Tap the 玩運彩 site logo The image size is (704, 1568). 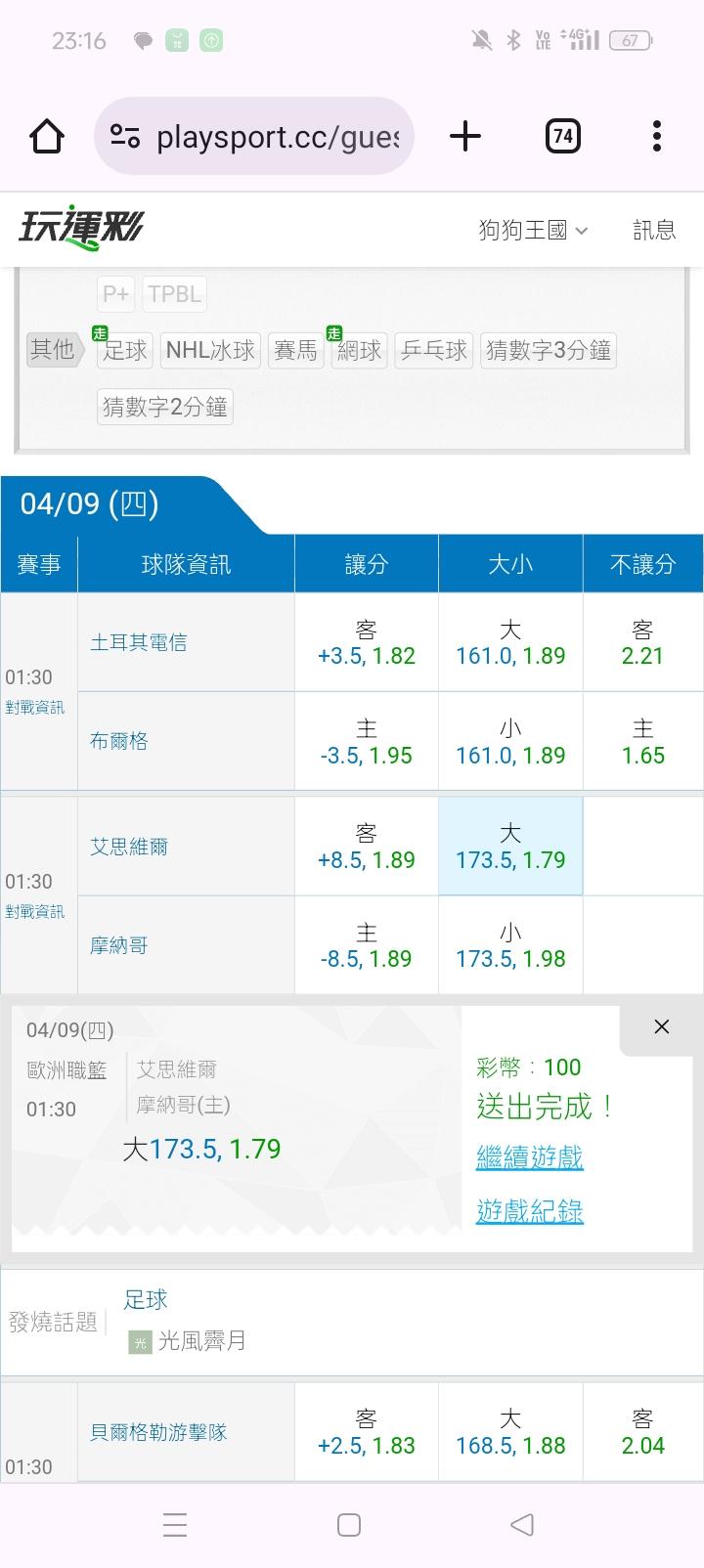pos(81,229)
